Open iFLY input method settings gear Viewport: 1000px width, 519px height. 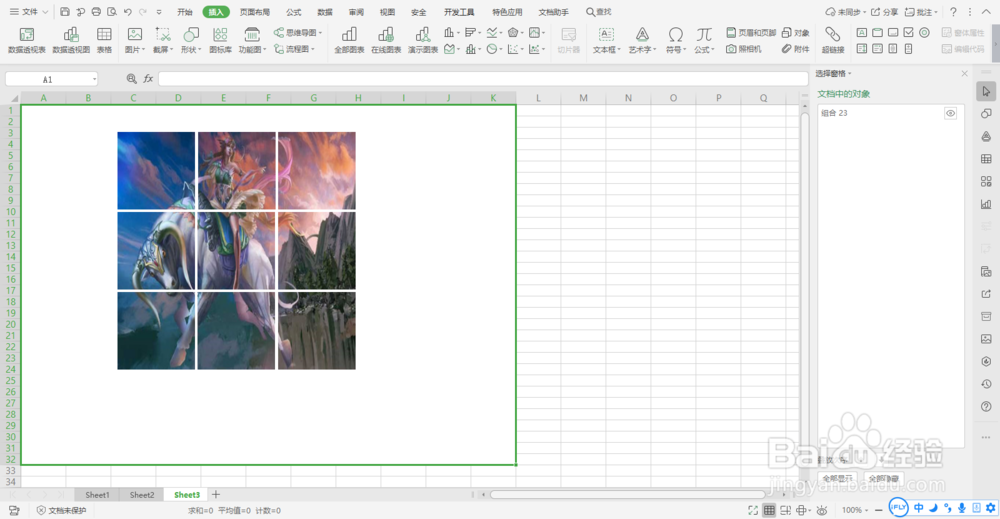tap(990, 508)
